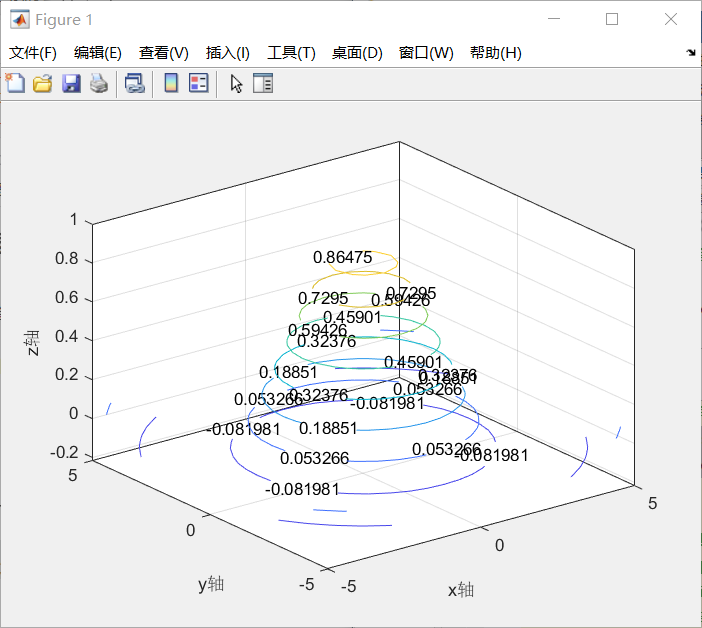Image resolution: width=702 pixels, height=628 pixels.
Task: Open the 窗口(W) menu
Action: (x=426, y=53)
